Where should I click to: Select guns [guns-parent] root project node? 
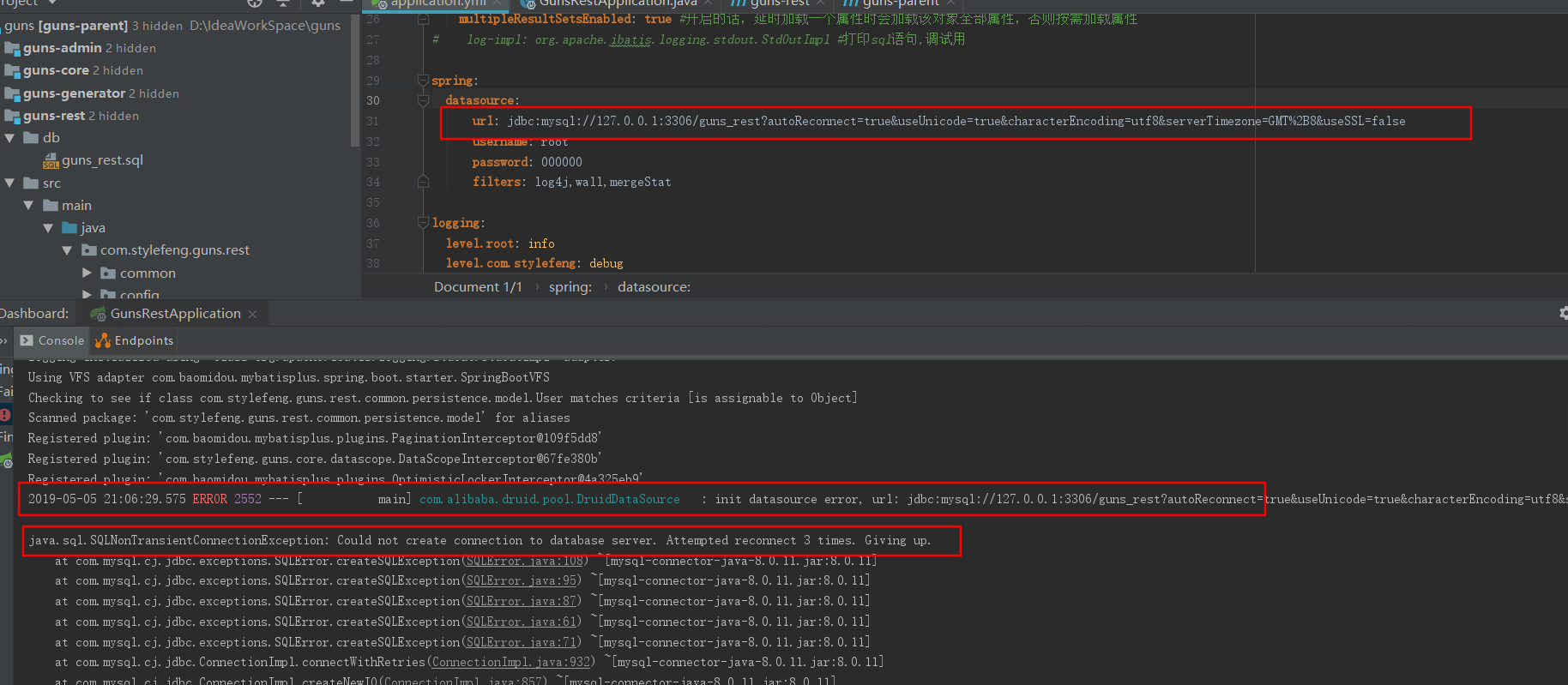tap(66, 26)
